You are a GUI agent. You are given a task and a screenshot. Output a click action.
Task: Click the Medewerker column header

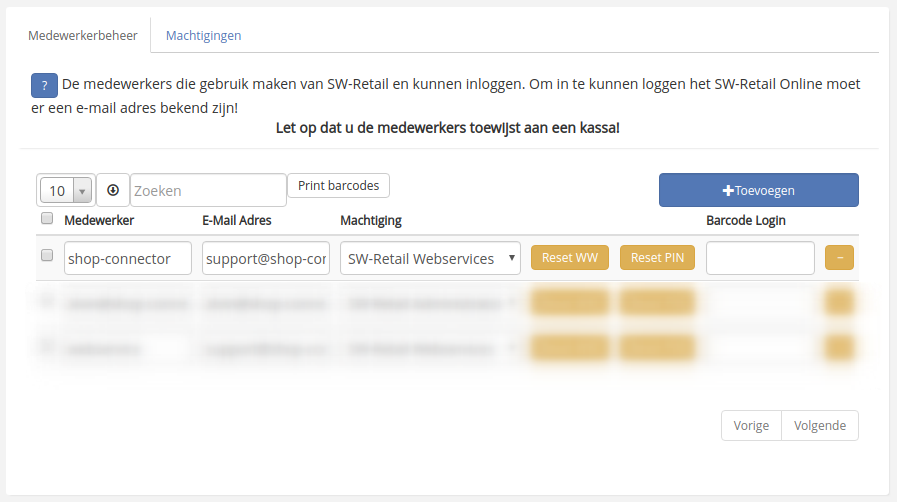point(99,220)
